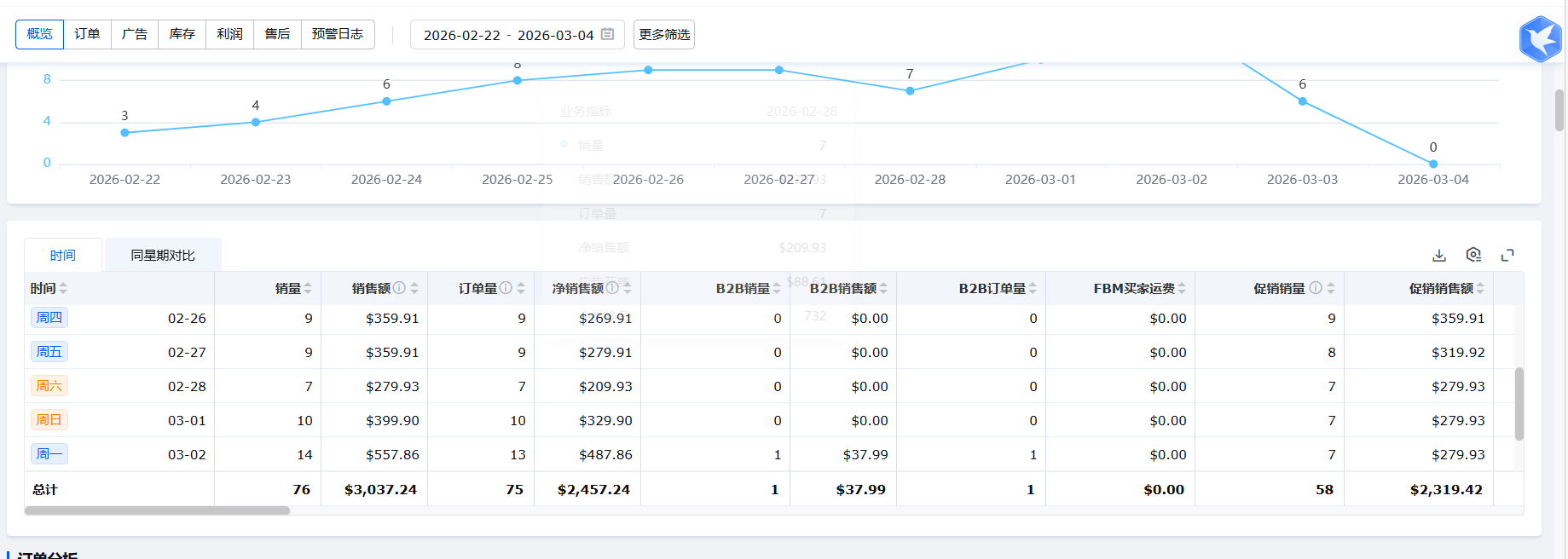Open the date range picker
This screenshot has height=559, width=1568.
tap(518, 35)
